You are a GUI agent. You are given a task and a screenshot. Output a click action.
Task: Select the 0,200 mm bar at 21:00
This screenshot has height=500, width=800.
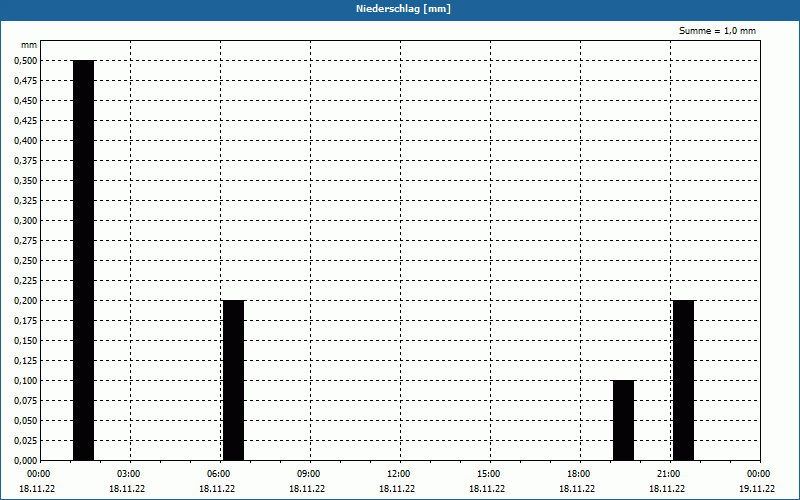(x=684, y=380)
